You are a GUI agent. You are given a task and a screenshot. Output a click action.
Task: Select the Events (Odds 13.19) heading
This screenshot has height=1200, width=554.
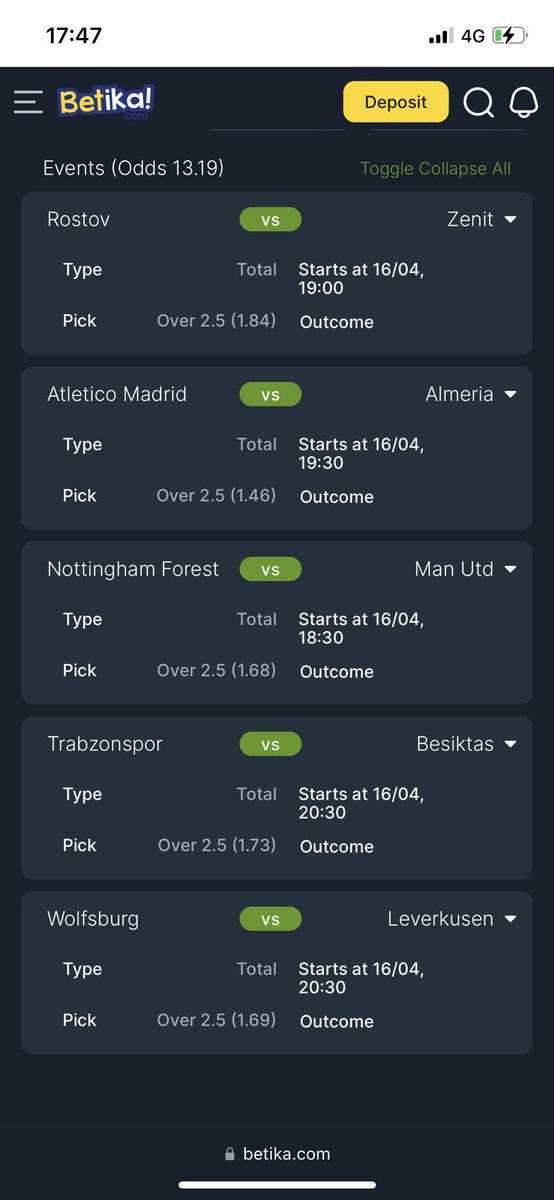tap(133, 168)
